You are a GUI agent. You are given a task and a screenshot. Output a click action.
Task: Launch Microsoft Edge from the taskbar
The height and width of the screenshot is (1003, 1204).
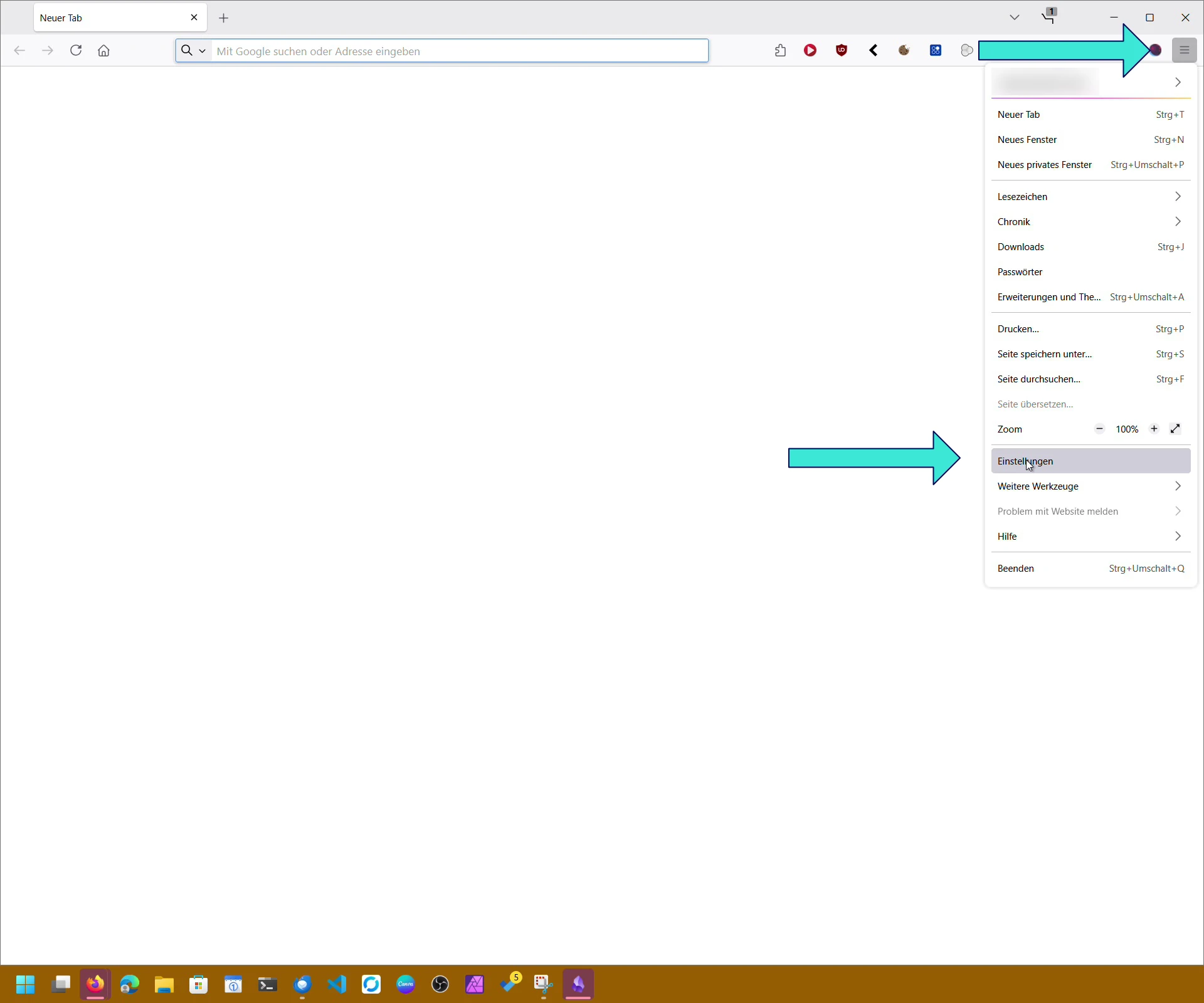click(x=130, y=985)
